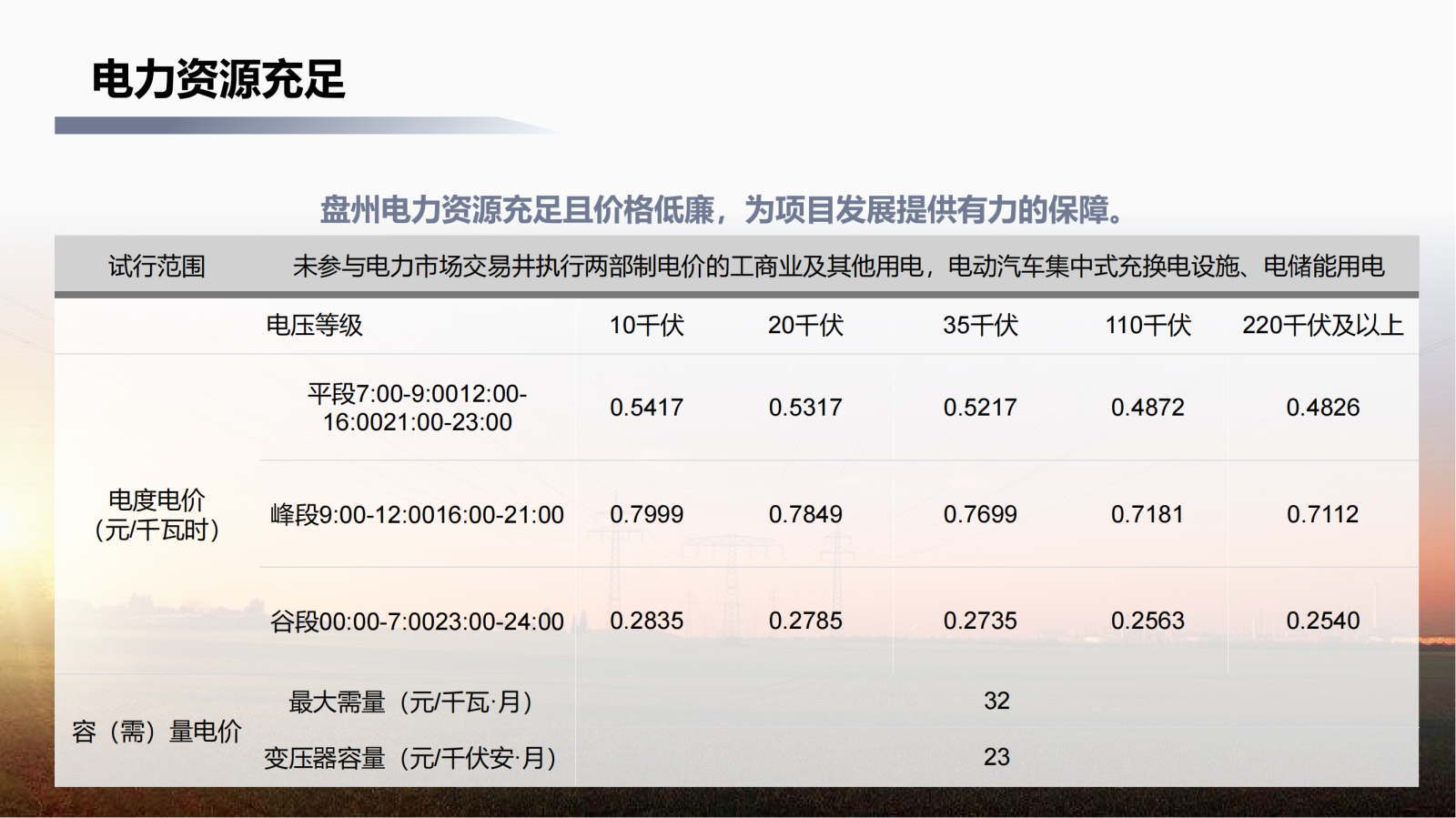The height and width of the screenshot is (818, 1456).
Task: Click the value 0.7181
Action: [1148, 514]
